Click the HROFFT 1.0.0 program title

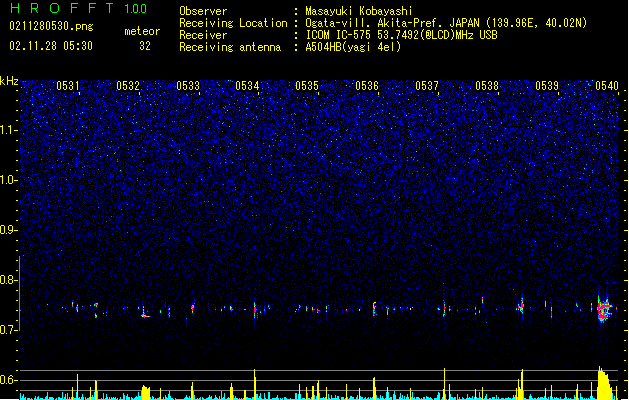tap(78, 8)
